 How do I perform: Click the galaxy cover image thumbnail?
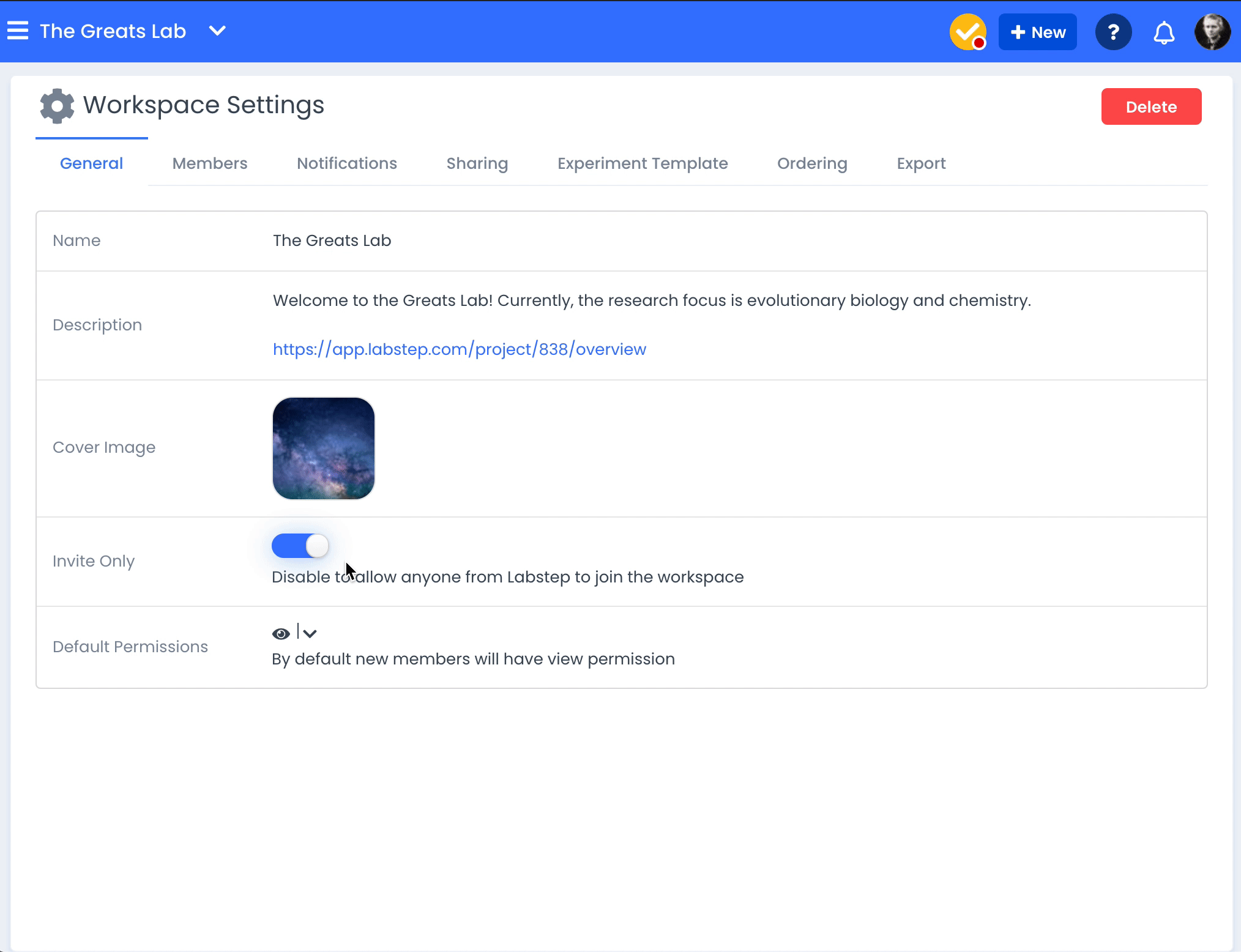click(x=324, y=448)
